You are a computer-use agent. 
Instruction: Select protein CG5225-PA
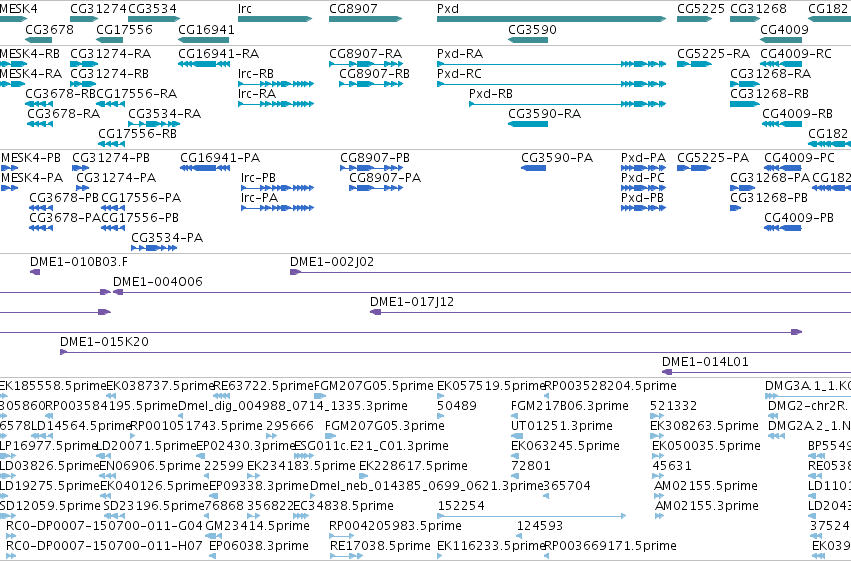[713, 158]
